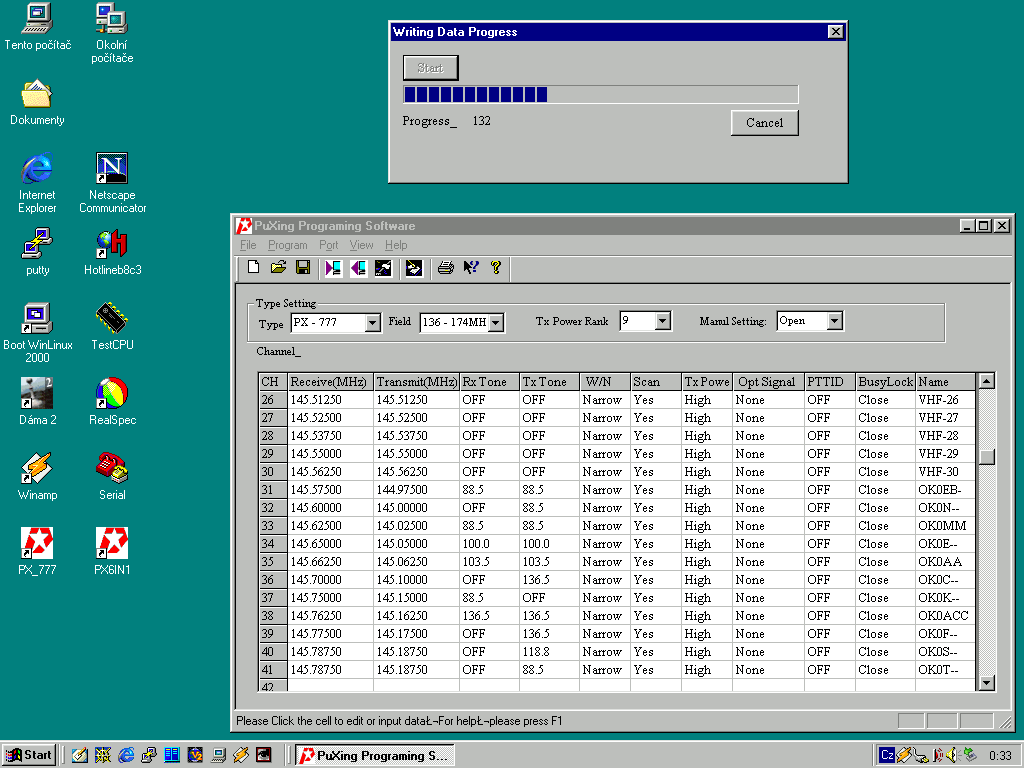Expand the Tx Power Rank dropdown
This screenshot has width=1024, height=768.
click(662, 321)
